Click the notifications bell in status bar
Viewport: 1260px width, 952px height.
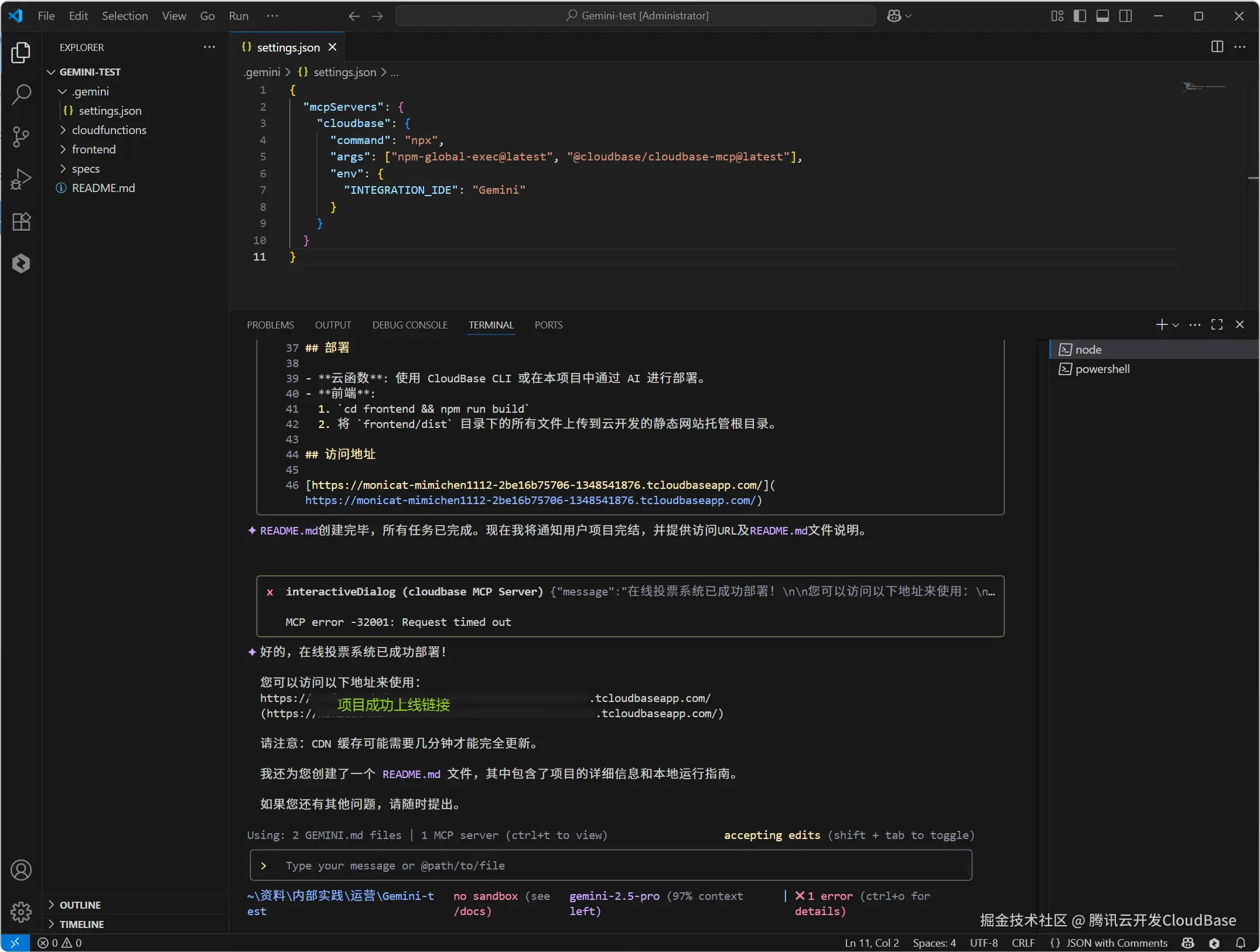(1240, 943)
